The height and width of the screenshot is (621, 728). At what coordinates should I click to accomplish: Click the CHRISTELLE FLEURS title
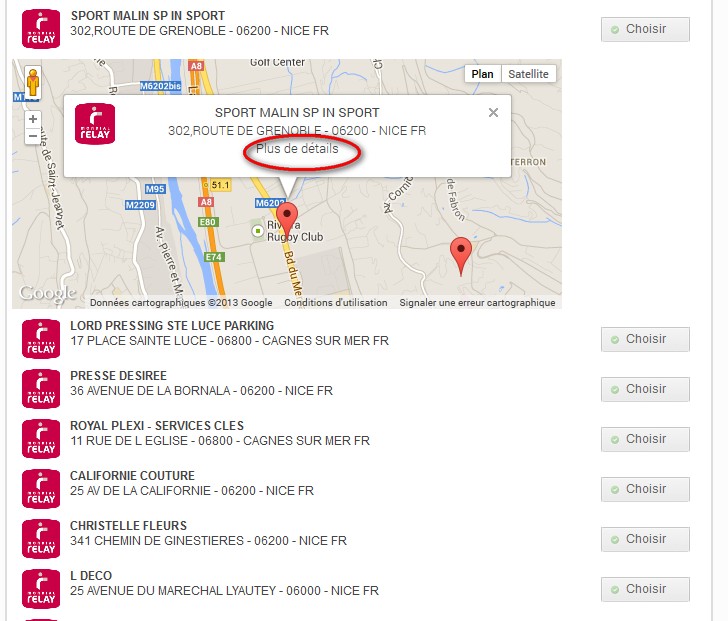[x=129, y=526]
